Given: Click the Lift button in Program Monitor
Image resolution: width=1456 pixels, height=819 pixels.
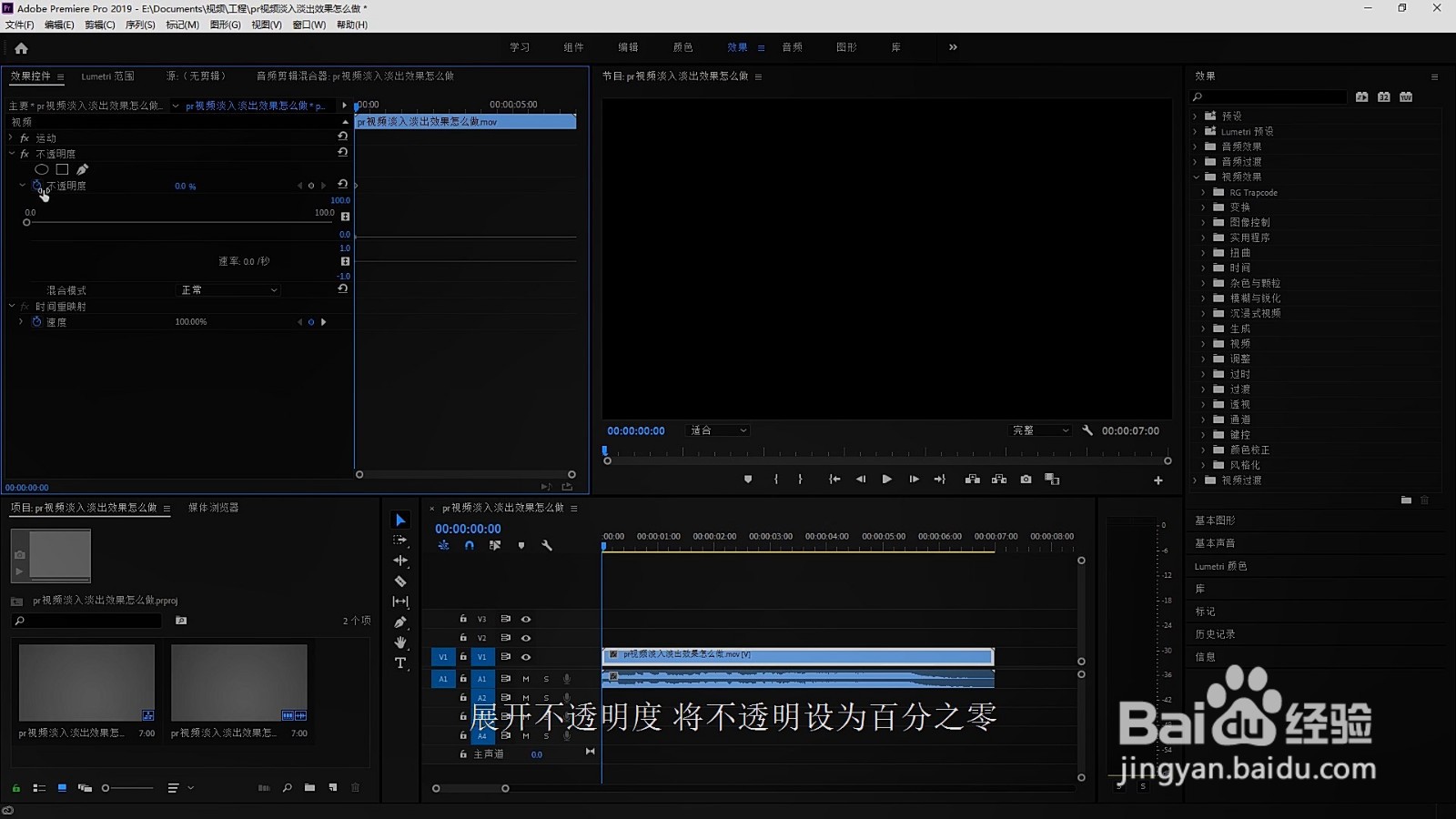Looking at the screenshot, I should pos(973,480).
